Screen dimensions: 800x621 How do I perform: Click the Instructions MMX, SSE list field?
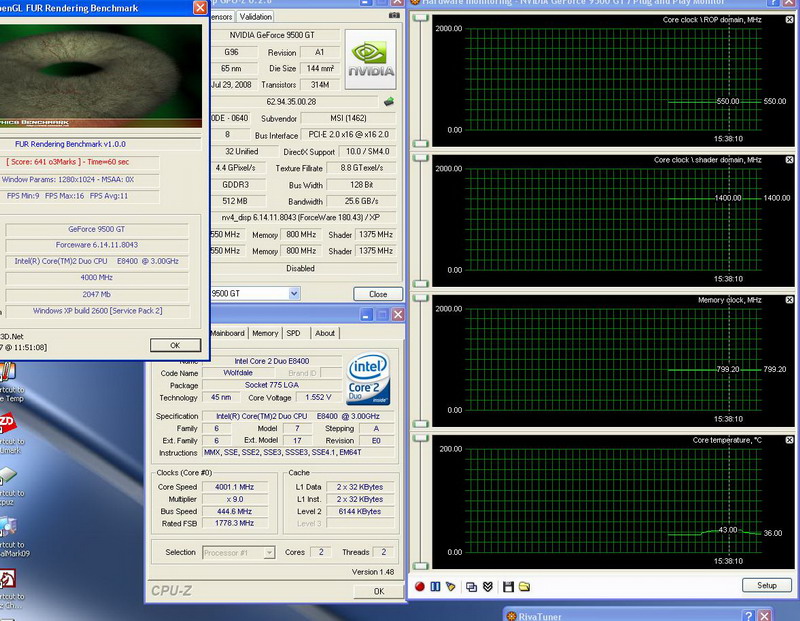(x=298, y=452)
